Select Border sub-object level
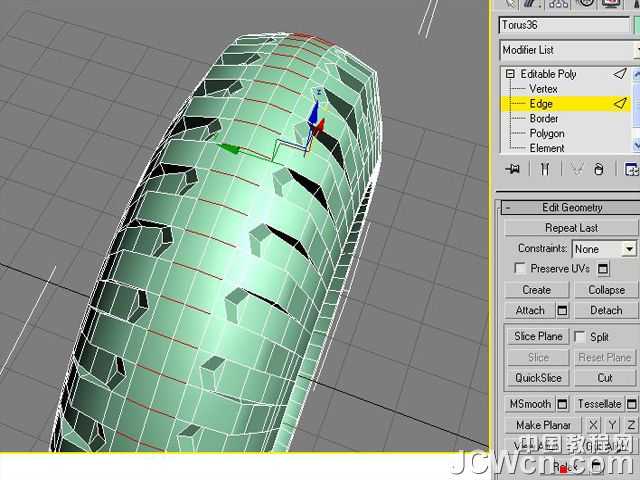 544,118
